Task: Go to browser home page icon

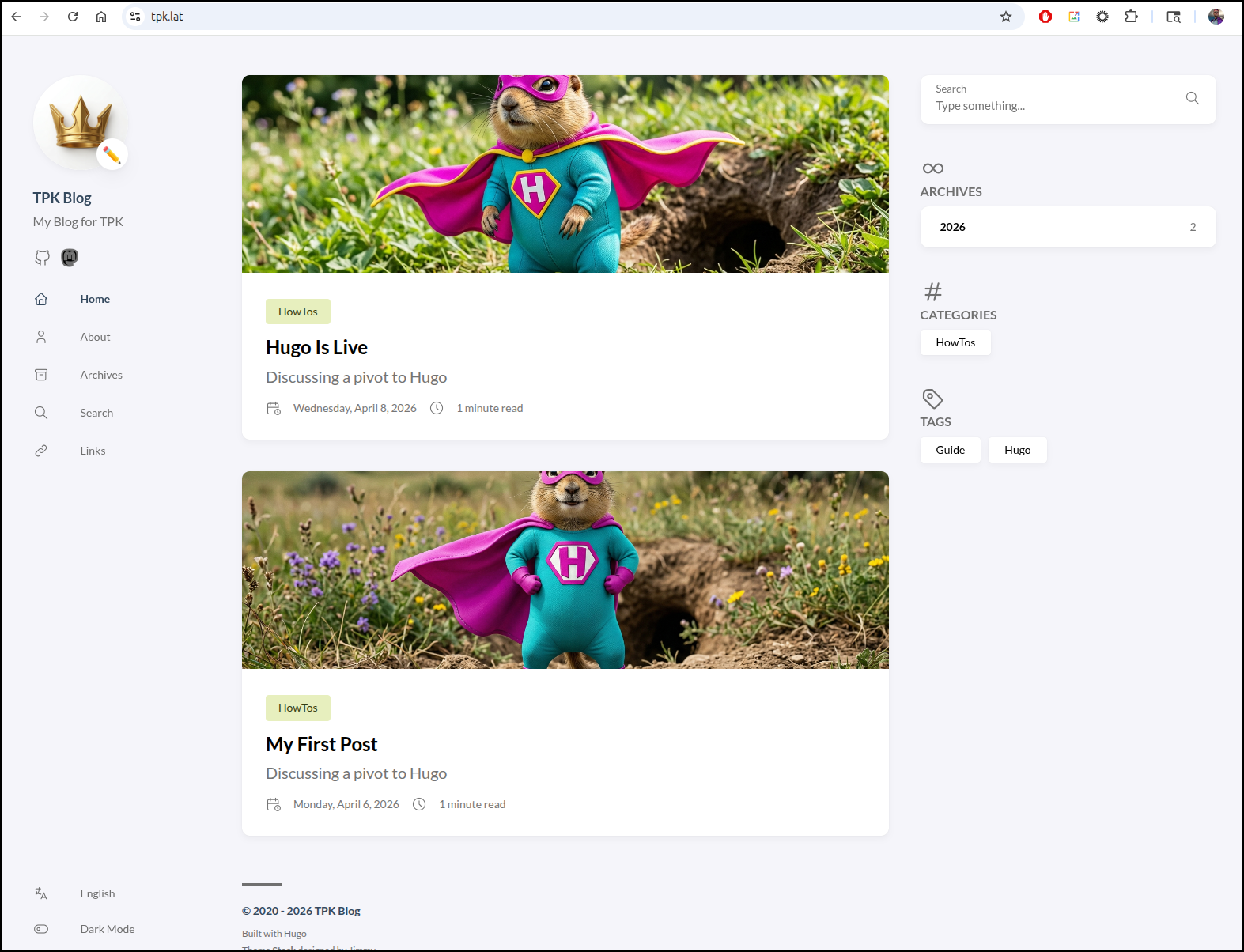Action: [101, 17]
